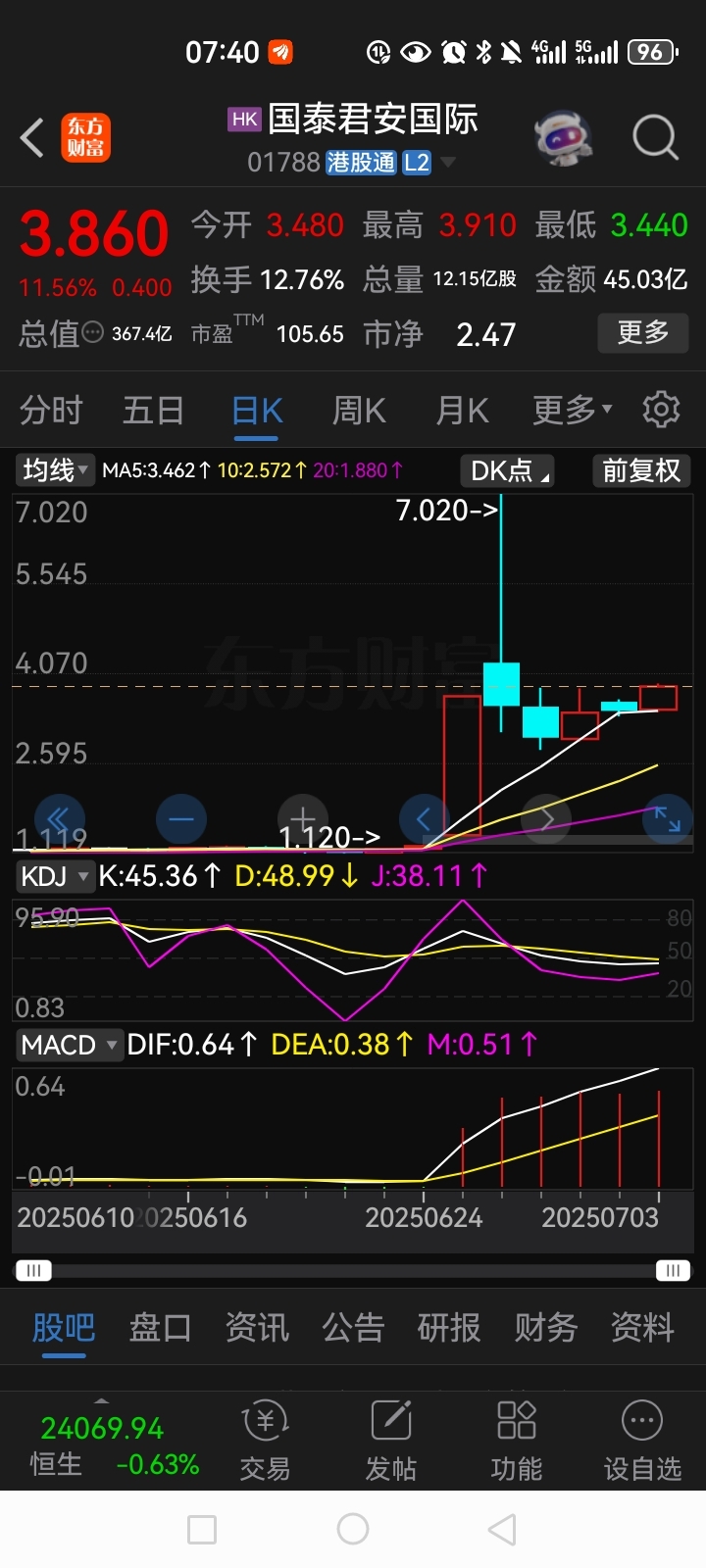Tap the 20250703 date label
Viewport: 706px width, 1568px height.
600,1217
